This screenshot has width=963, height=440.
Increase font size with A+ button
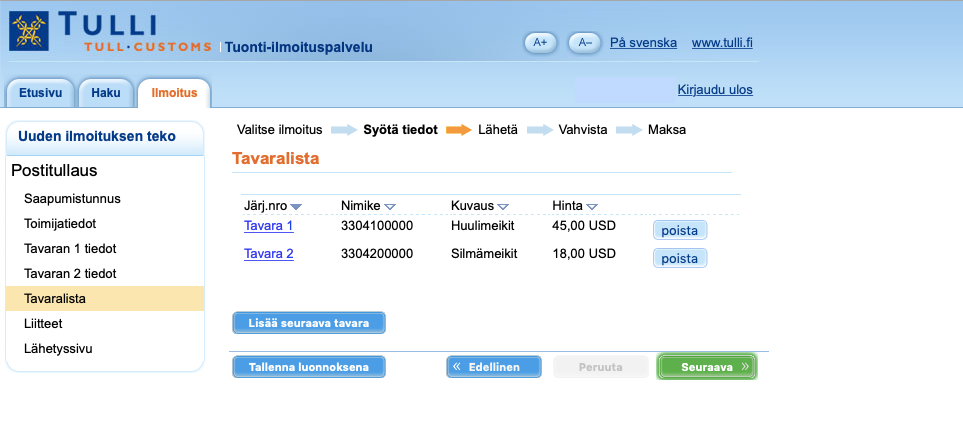(x=540, y=43)
